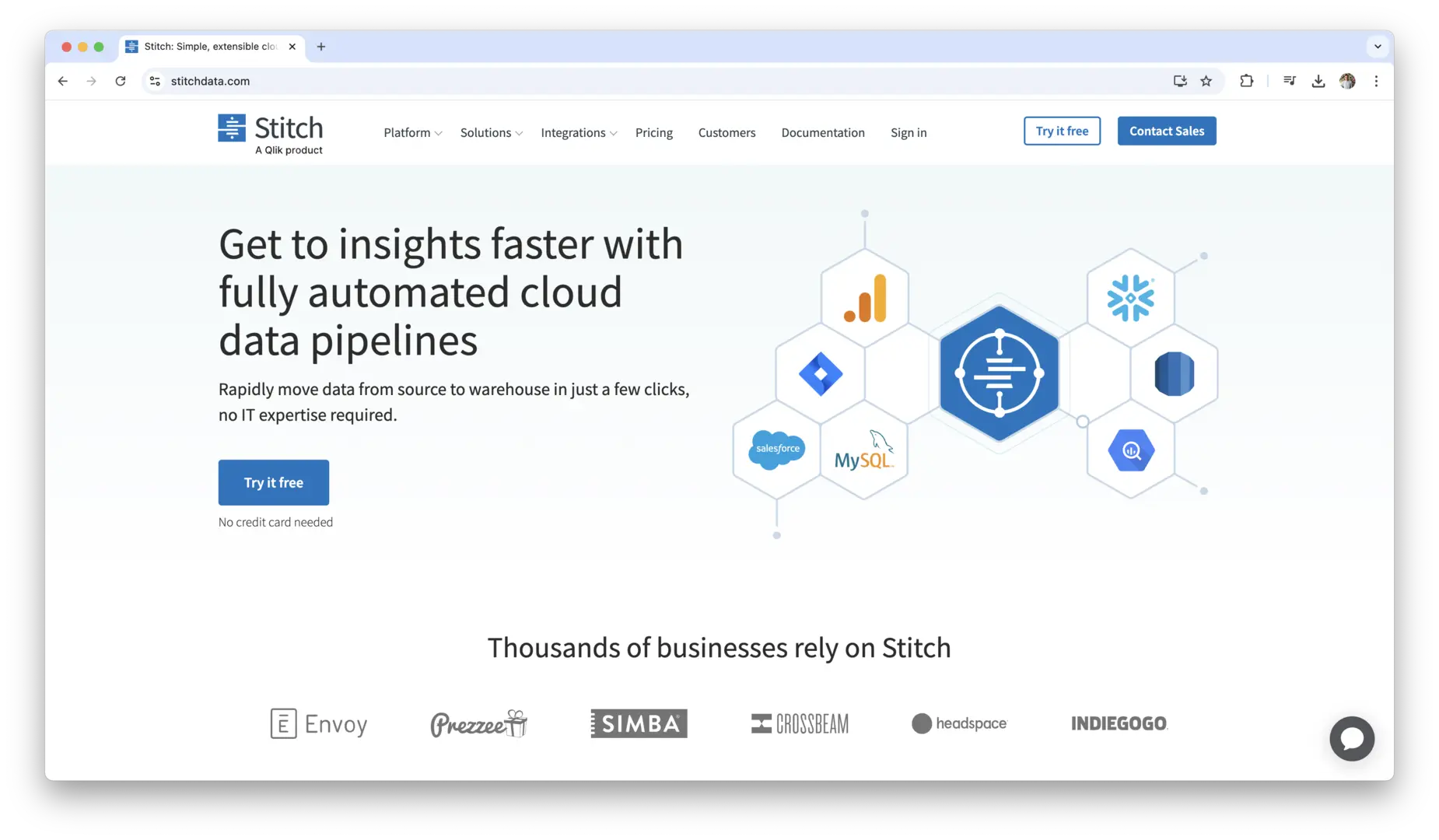
Task: Click the BigQuery magnifier hexagon icon
Action: (x=1130, y=450)
